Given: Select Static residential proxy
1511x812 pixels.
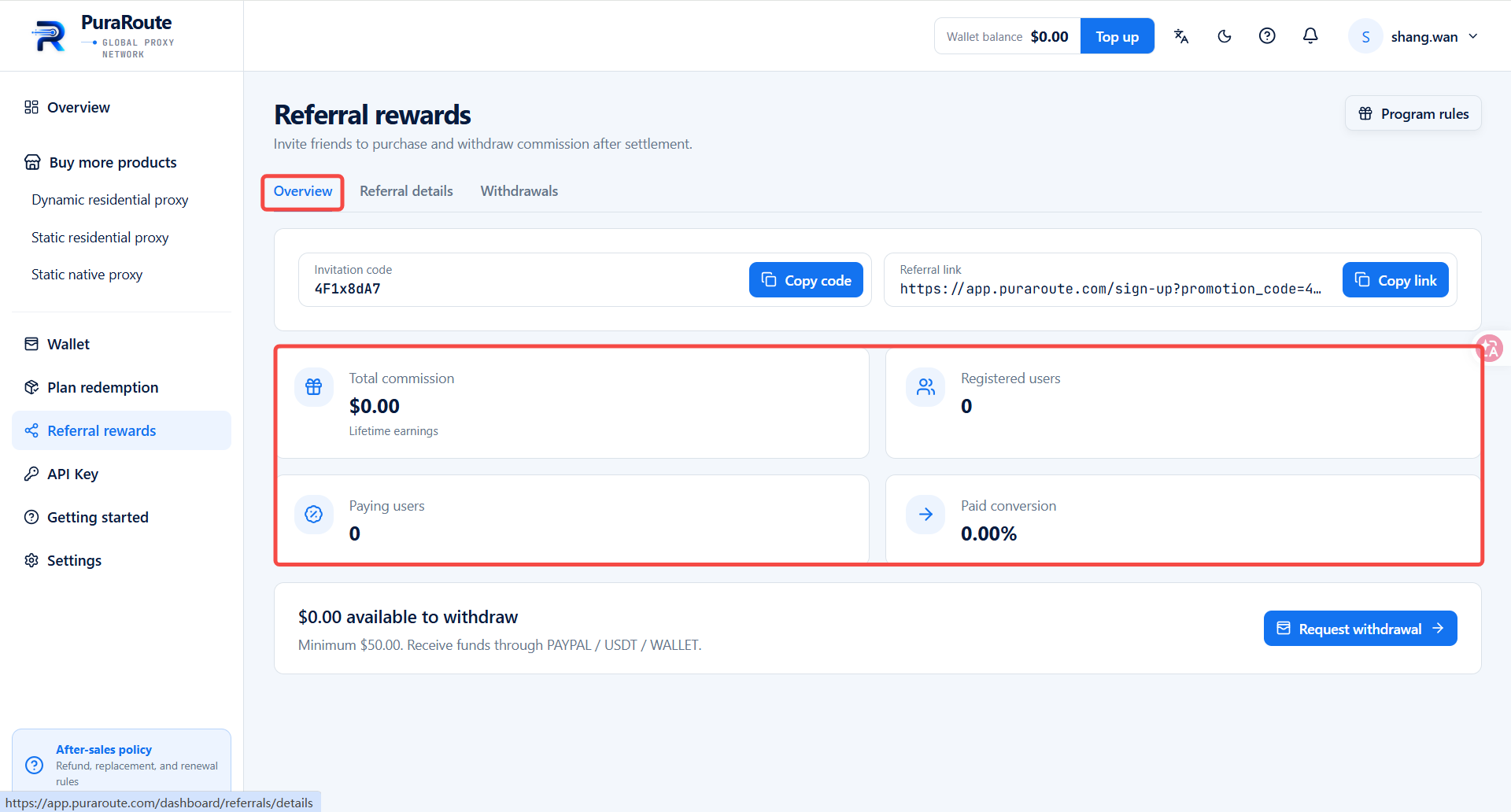Looking at the screenshot, I should point(100,238).
